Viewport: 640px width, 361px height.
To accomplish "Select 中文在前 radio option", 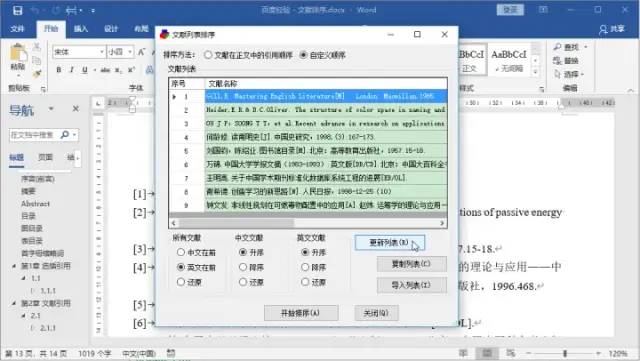I will (181, 252).
